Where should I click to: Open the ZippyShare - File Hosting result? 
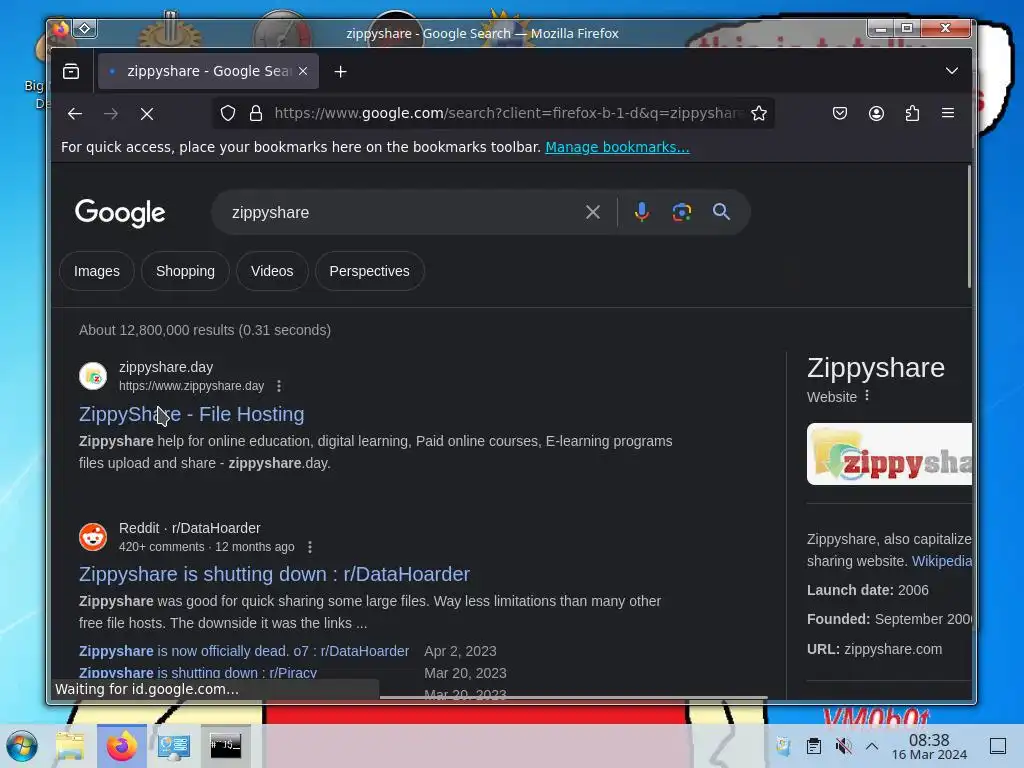pos(191,414)
